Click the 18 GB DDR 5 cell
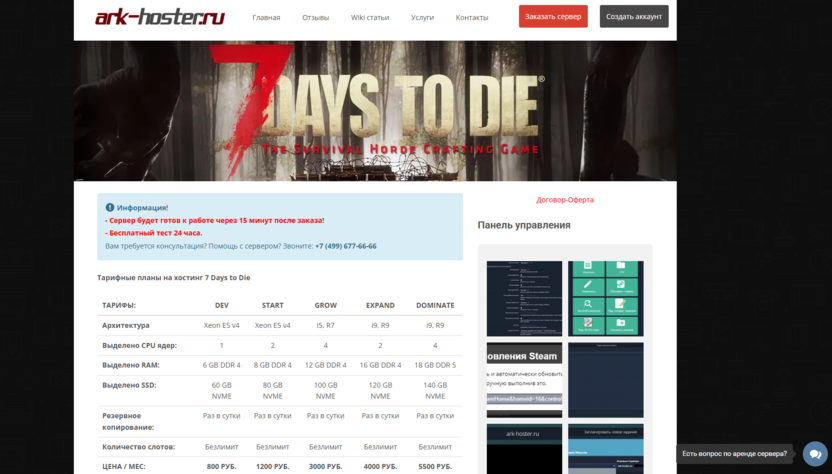 click(x=435, y=365)
